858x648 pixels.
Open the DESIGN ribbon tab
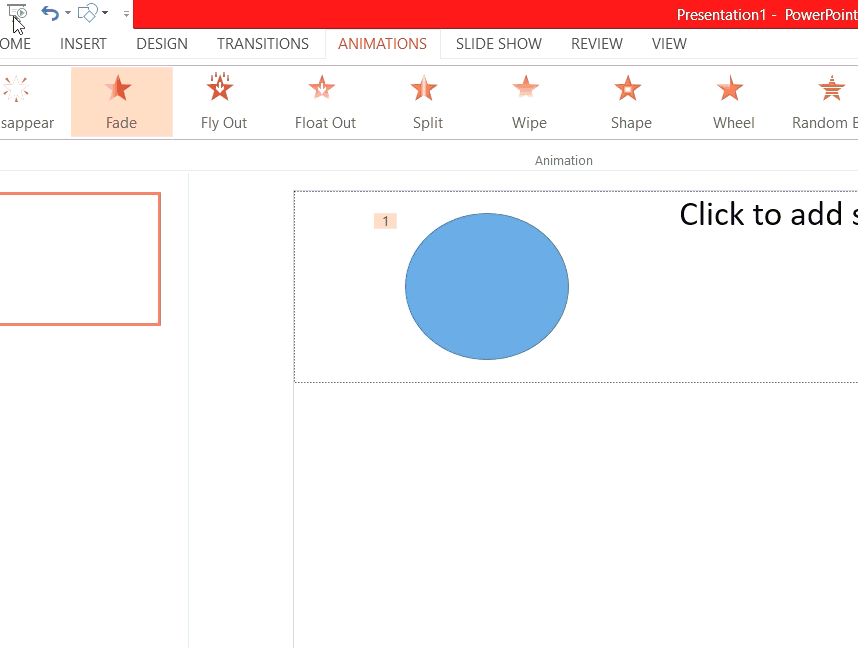click(x=162, y=44)
